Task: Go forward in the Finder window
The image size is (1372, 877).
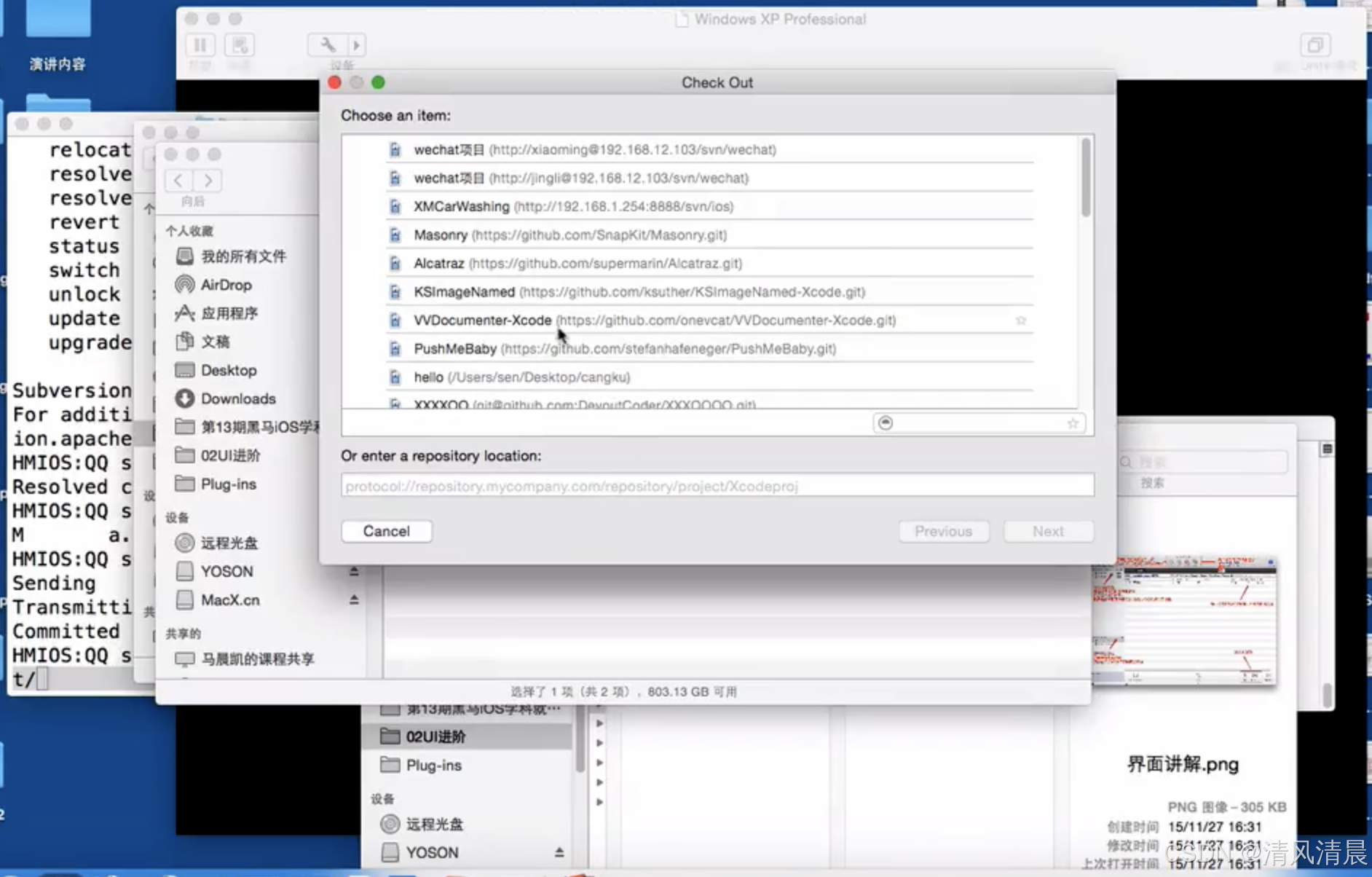Action: pos(208,180)
